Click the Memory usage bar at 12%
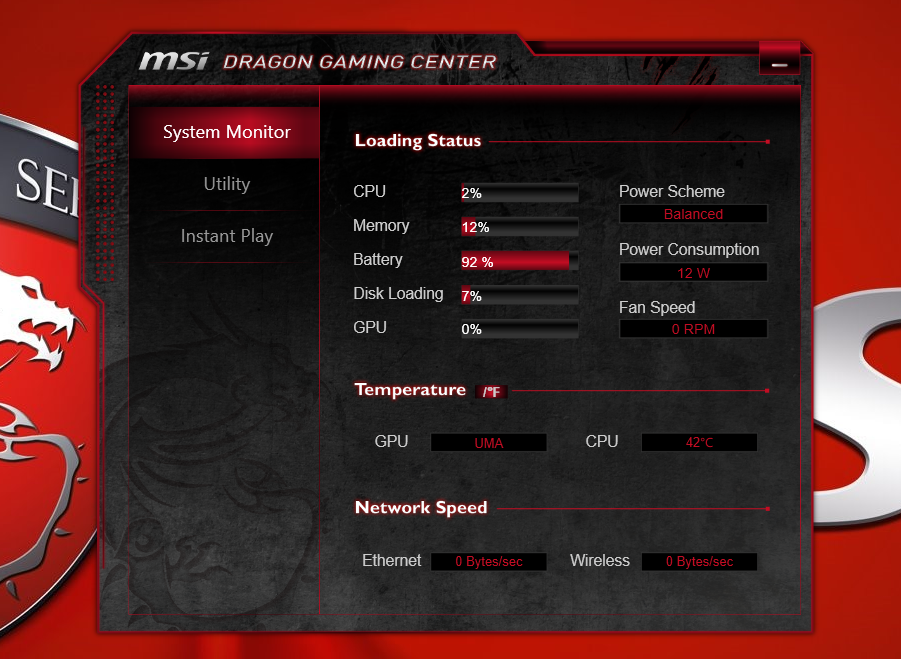The height and width of the screenshot is (659, 901). coord(519,227)
